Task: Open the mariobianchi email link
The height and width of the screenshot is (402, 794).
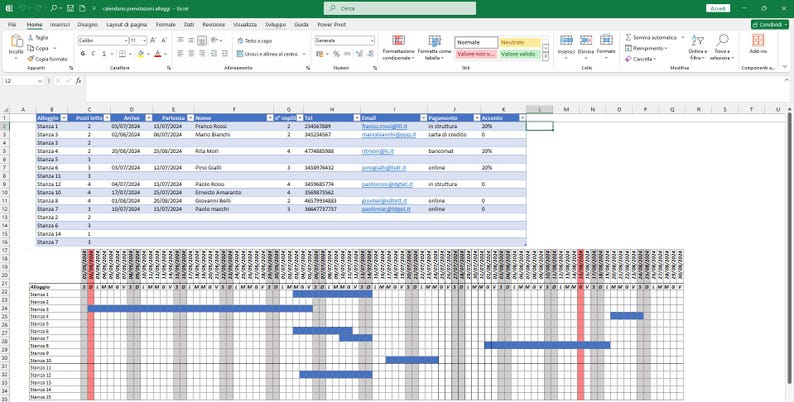Action: tap(388, 135)
